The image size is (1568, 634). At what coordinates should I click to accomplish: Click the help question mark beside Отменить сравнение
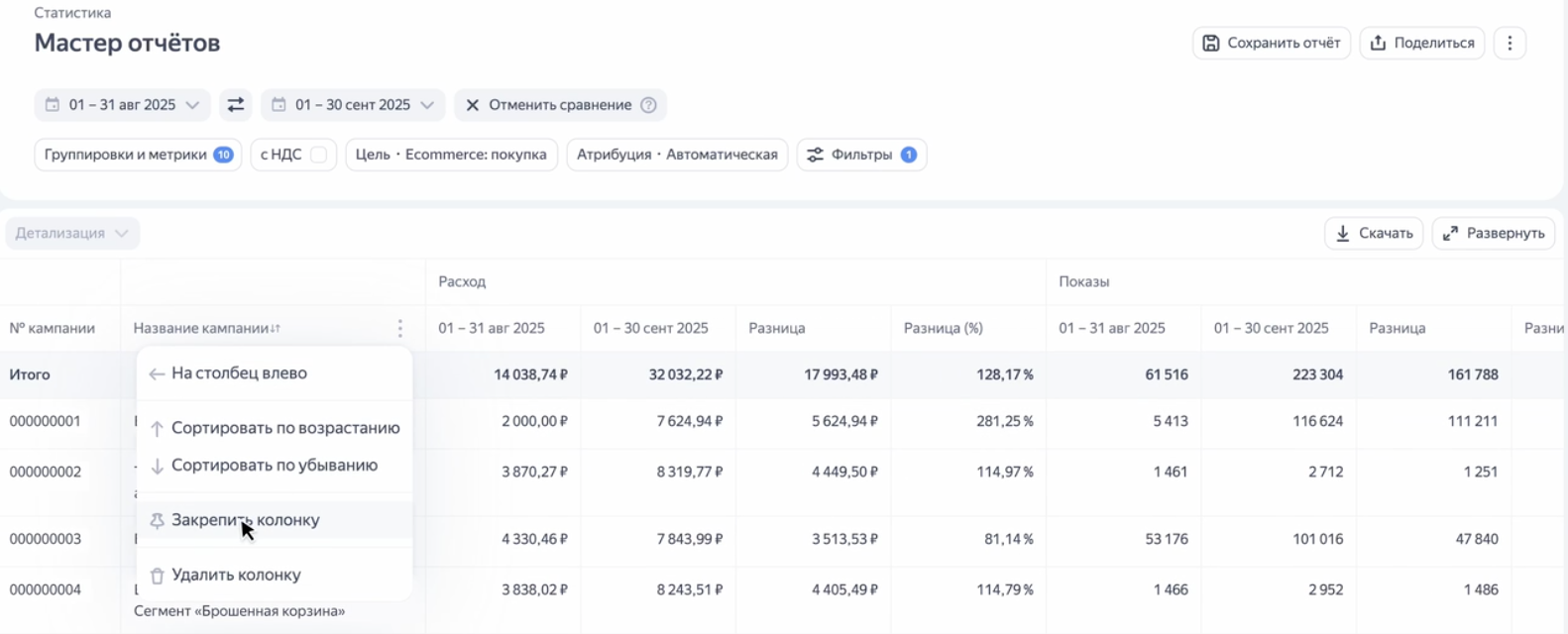pyautogui.click(x=648, y=105)
